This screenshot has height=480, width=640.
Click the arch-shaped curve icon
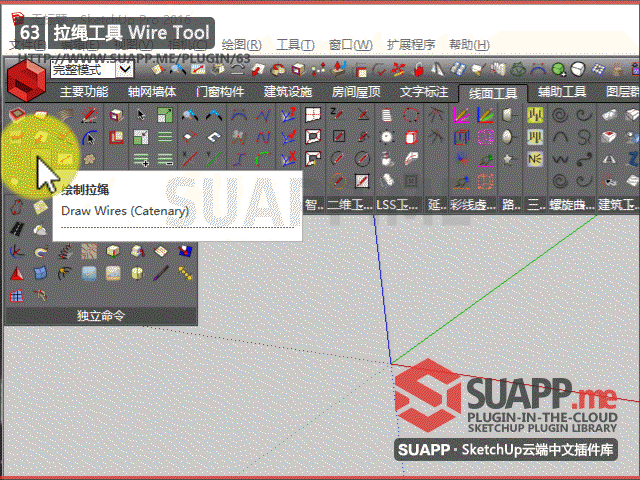point(560,137)
